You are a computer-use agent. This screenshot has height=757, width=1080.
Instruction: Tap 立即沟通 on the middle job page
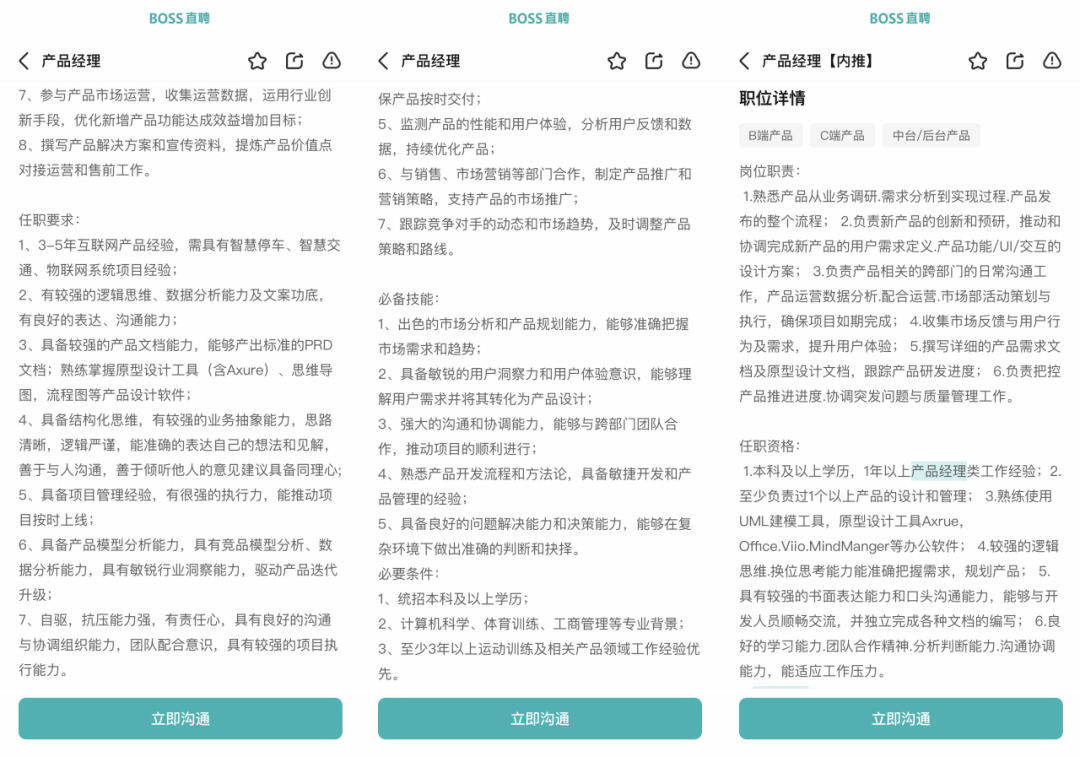(539, 718)
